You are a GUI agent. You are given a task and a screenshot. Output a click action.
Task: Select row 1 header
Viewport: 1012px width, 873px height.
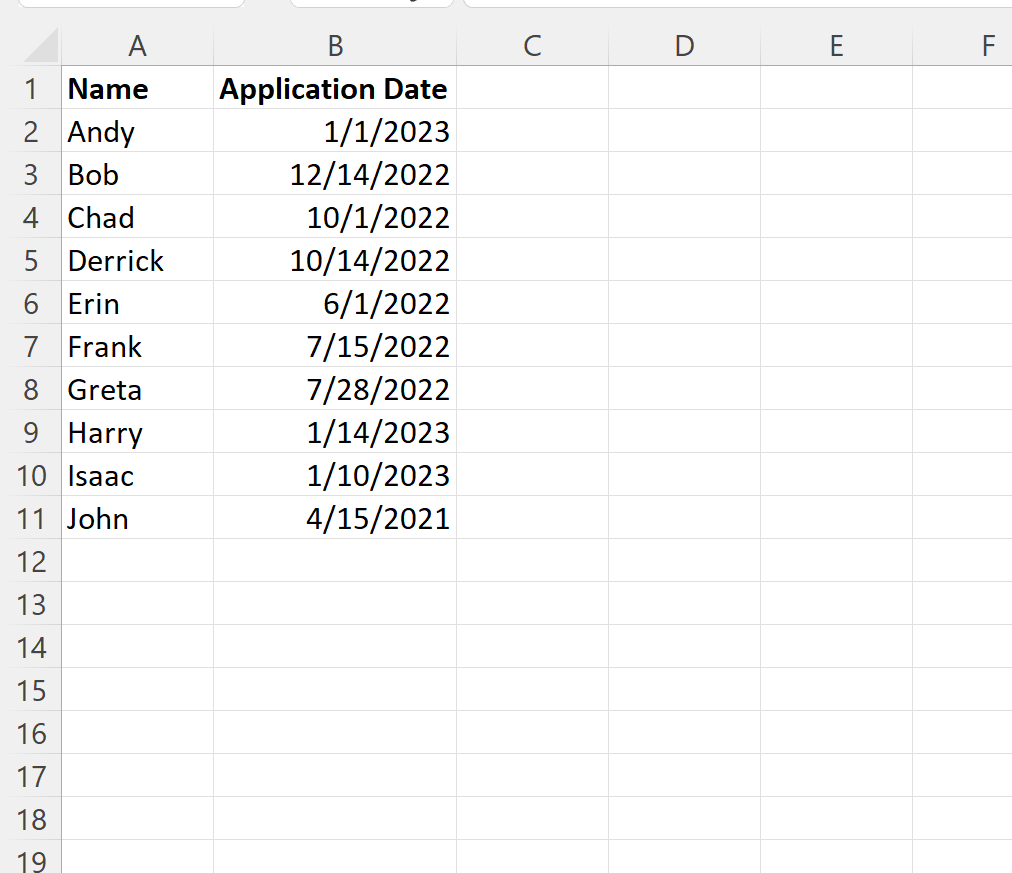click(30, 88)
